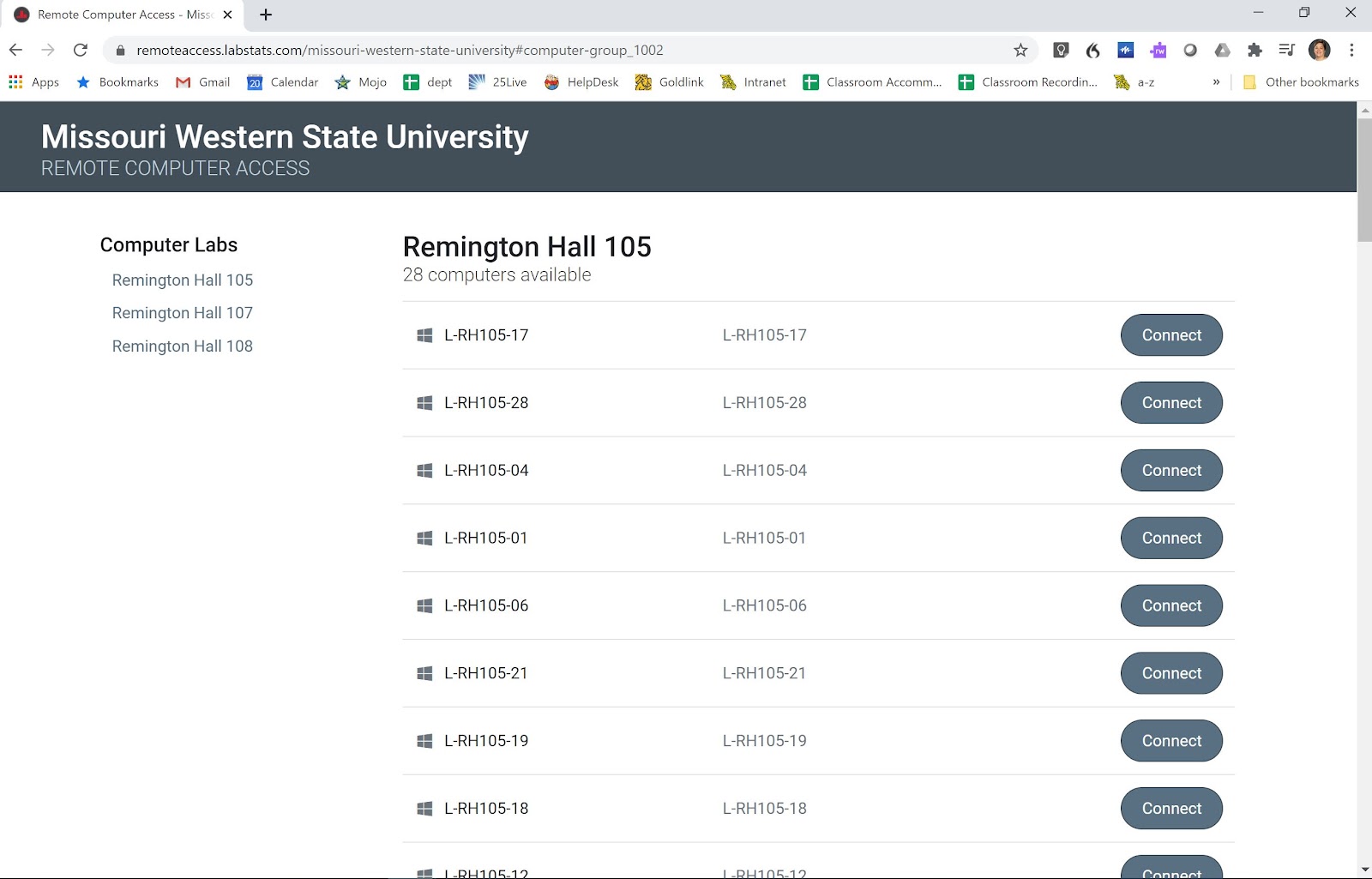Select Remington Hall 105 in Computer Labs
Screen dimensions: 1372x879
tap(183, 280)
